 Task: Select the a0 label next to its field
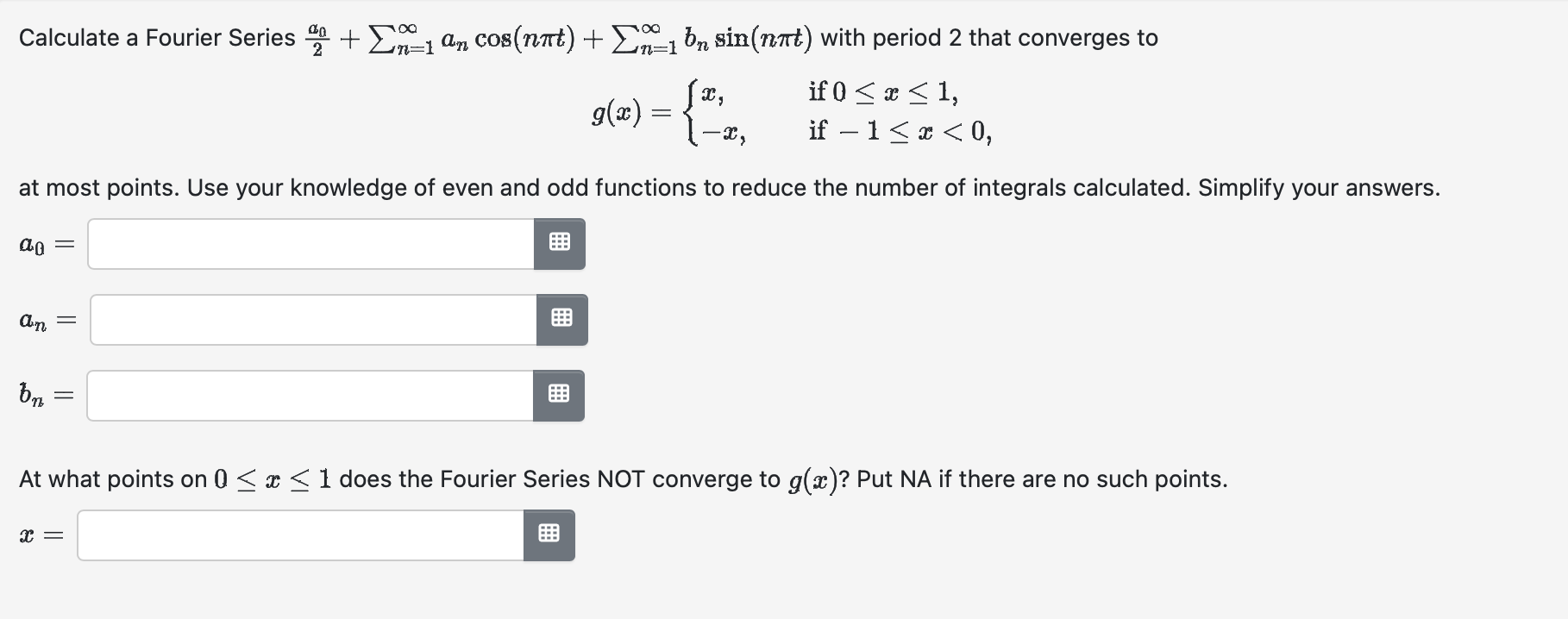[33, 244]
